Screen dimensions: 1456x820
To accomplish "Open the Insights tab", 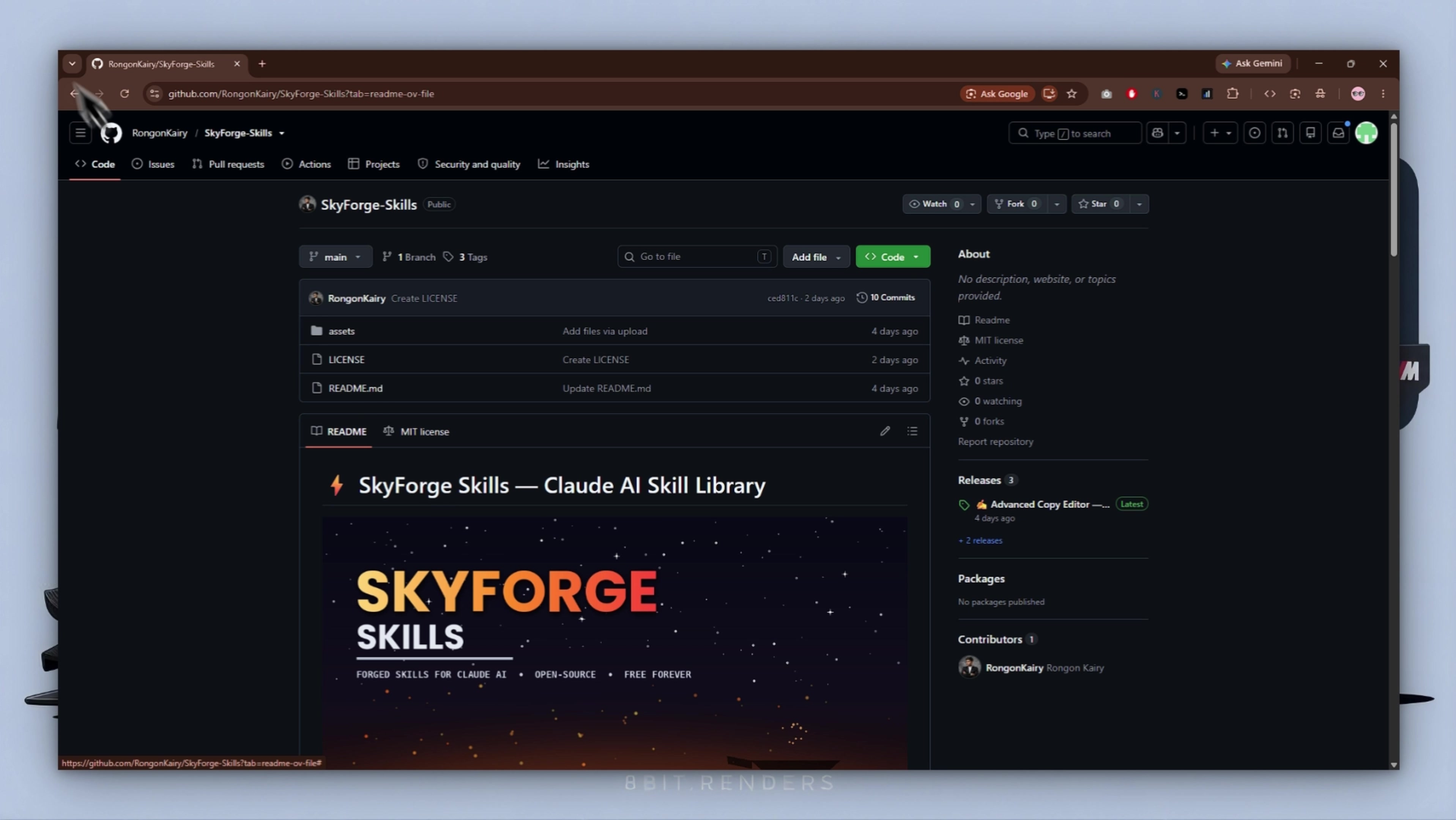I will (564, 164).
